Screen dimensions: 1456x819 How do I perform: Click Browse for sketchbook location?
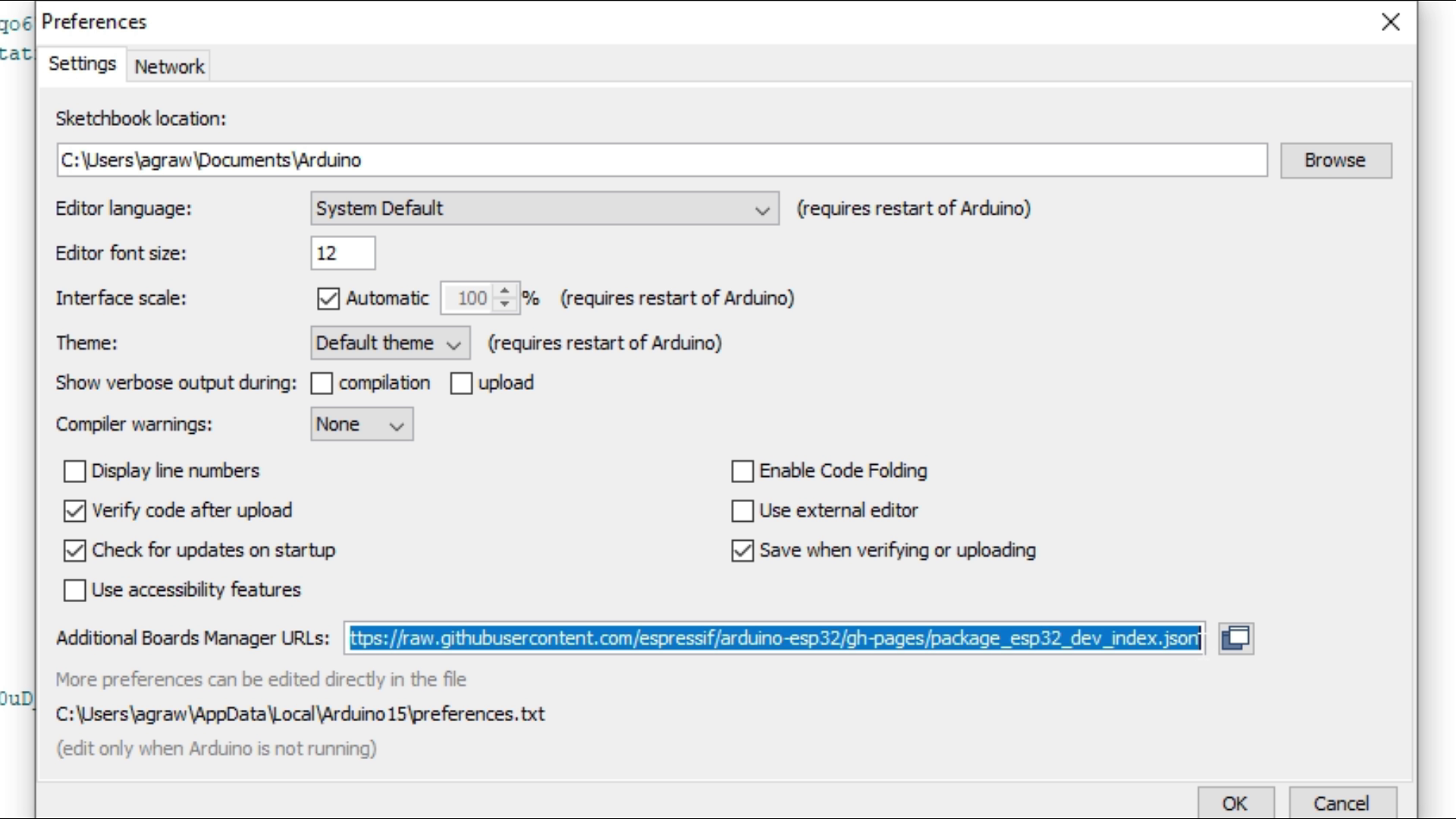(1335, 161)
